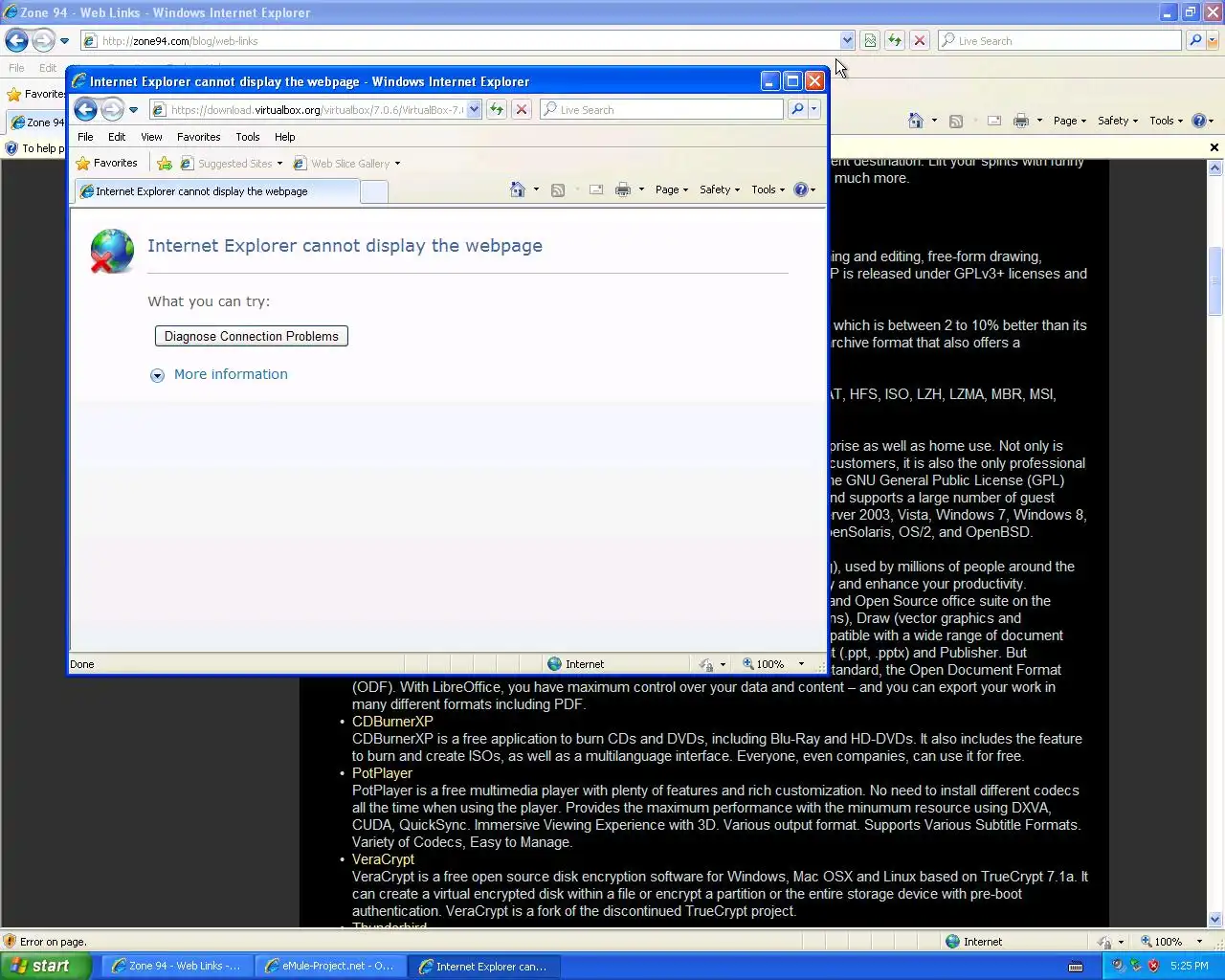Click Home icon in Zone 94 command bar

[x=916, y=121]
